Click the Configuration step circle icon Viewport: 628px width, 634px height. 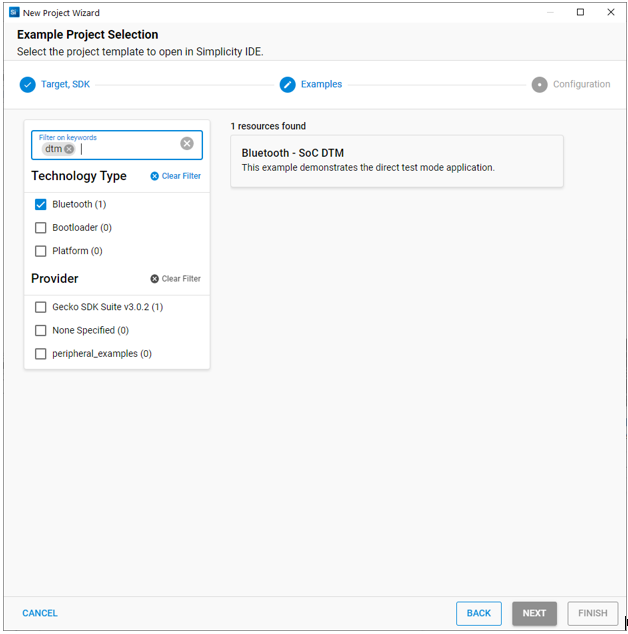coord(539,85)
